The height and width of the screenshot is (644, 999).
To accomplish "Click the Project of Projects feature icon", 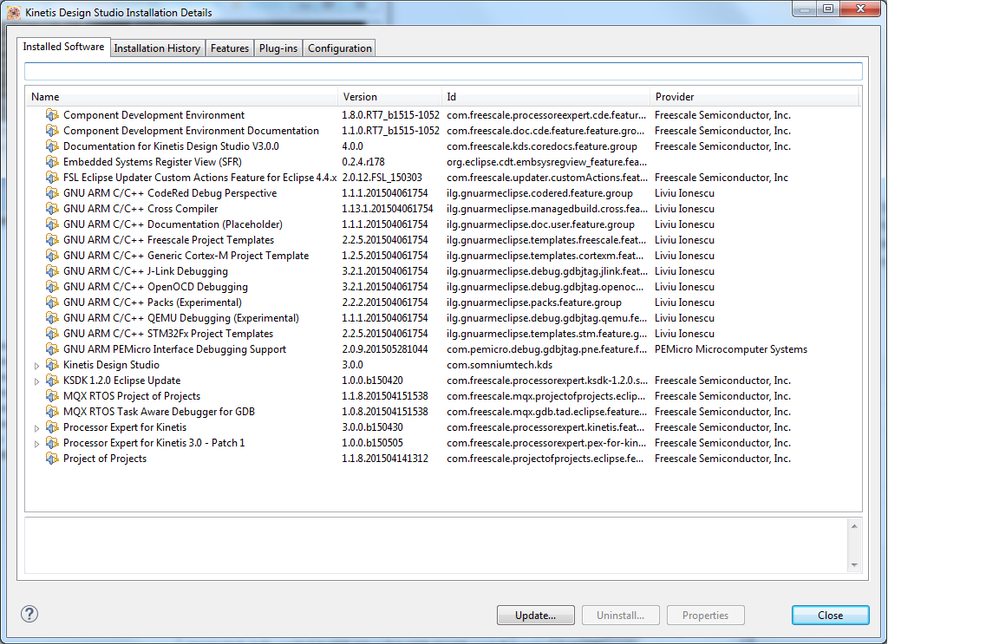I will click(x=52, y=459).
